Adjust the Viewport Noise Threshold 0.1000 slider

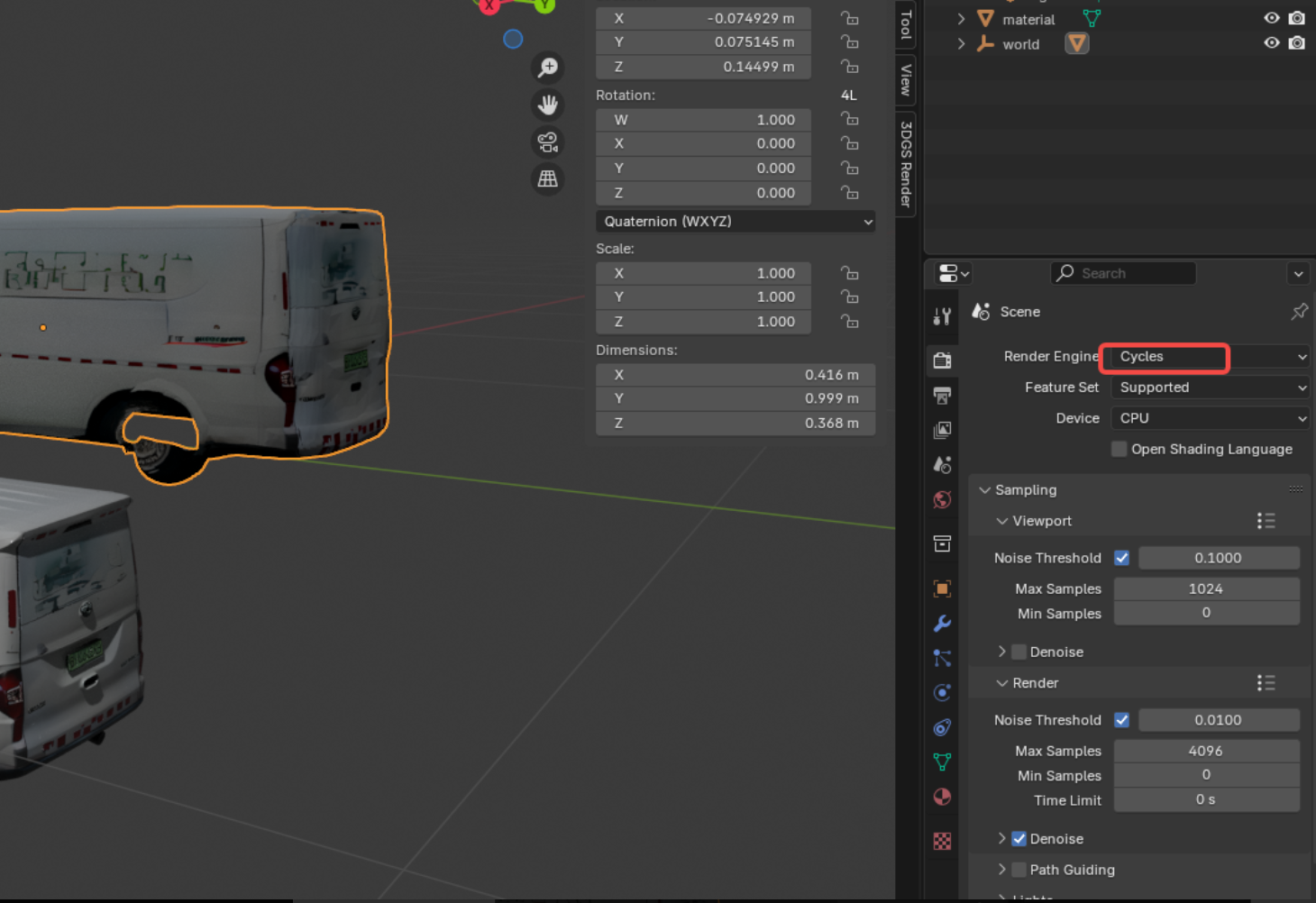[1218, 558]
